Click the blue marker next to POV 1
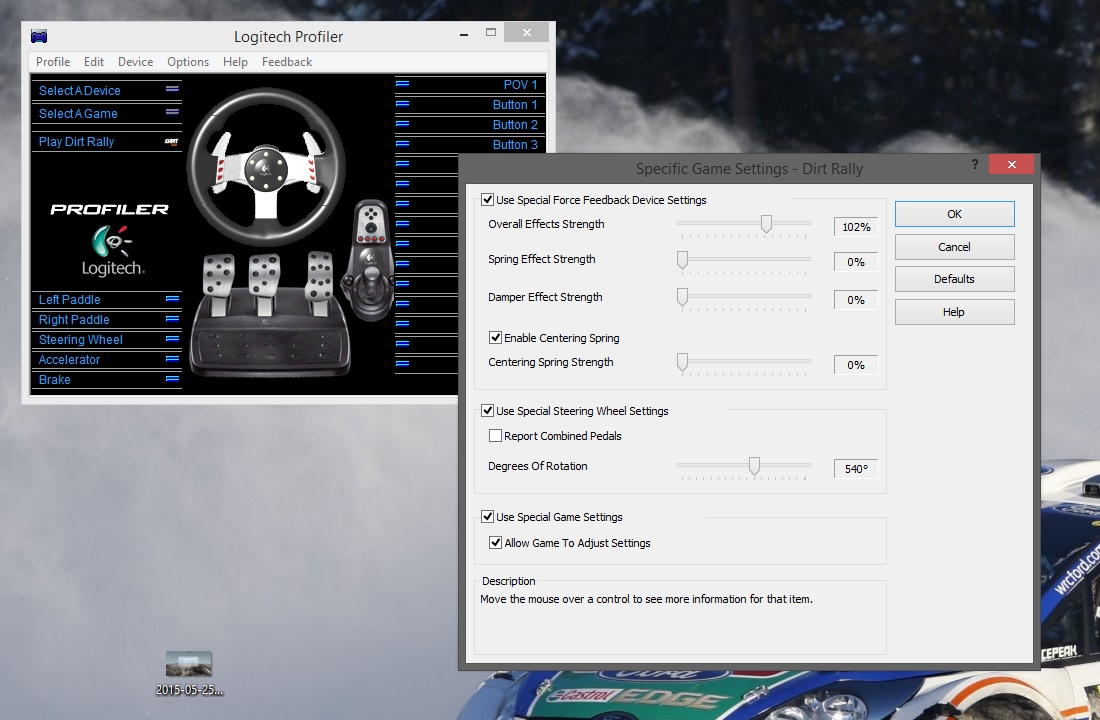This screenshot has height=720, width=1100. click(402, 84)
